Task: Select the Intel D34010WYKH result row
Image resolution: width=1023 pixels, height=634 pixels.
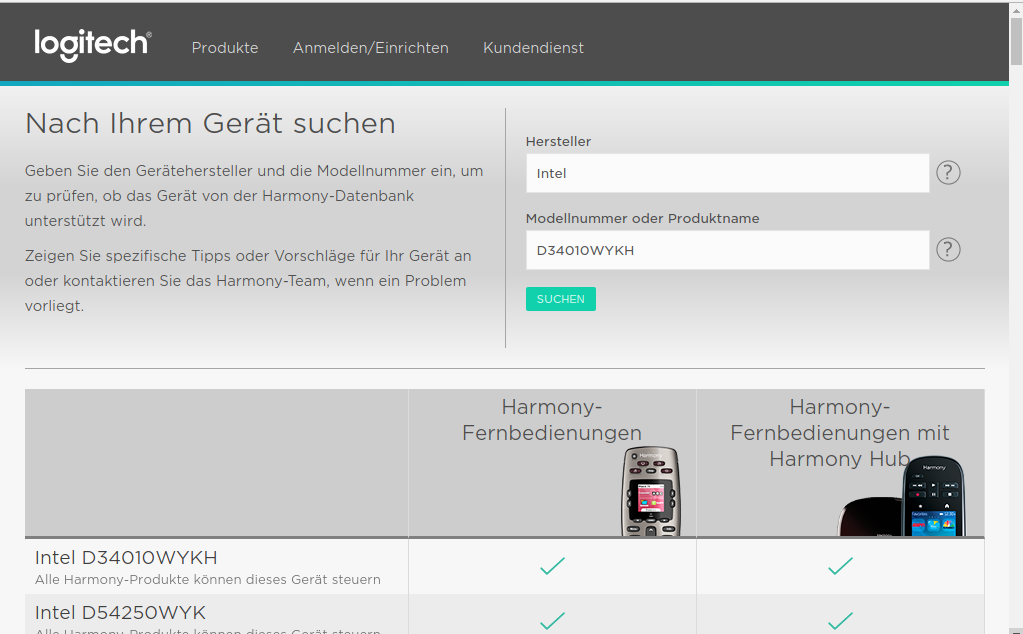Action: pos(504,567)
